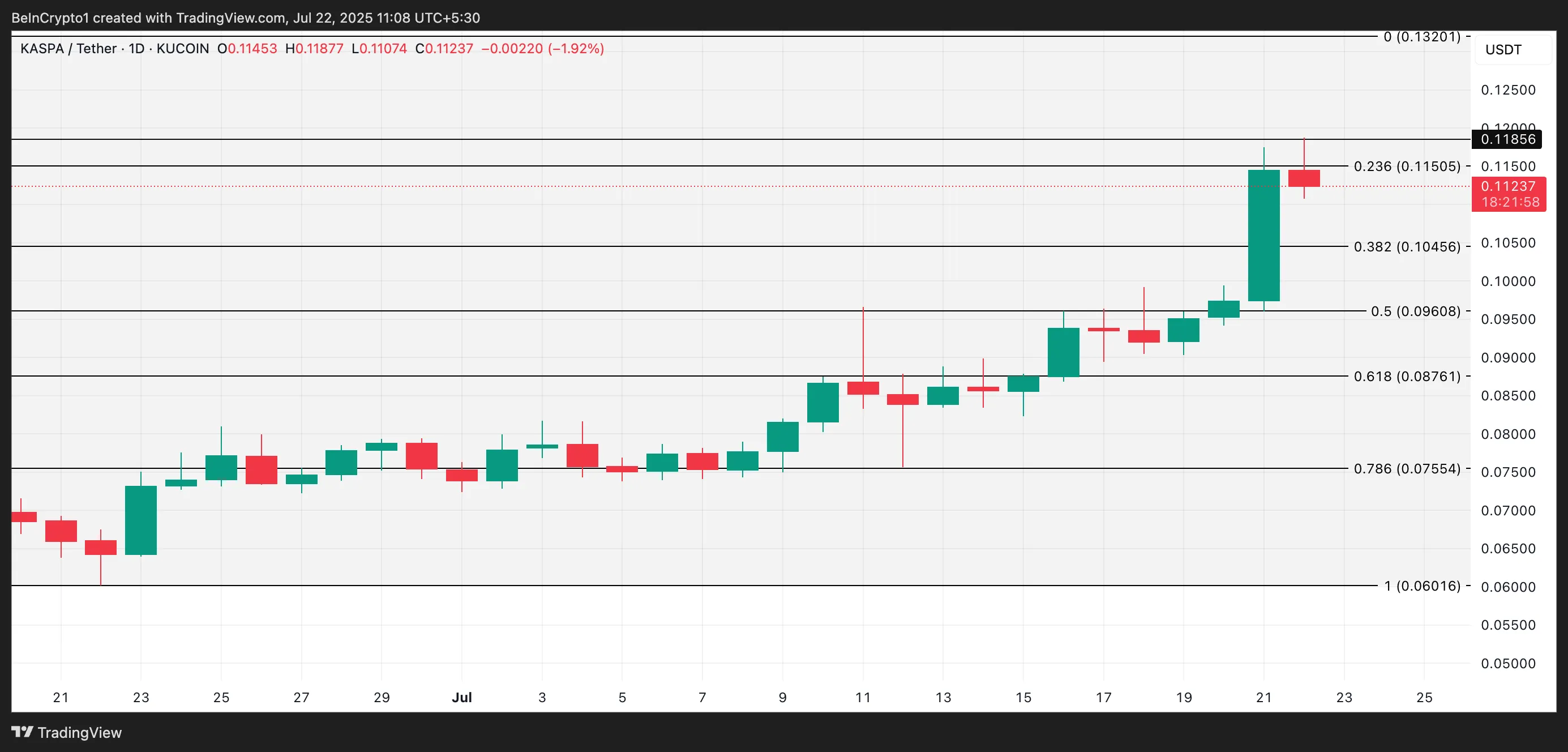Click the open value O0.11453
This screenshot has height=752, width=1568.
(247, 49)
